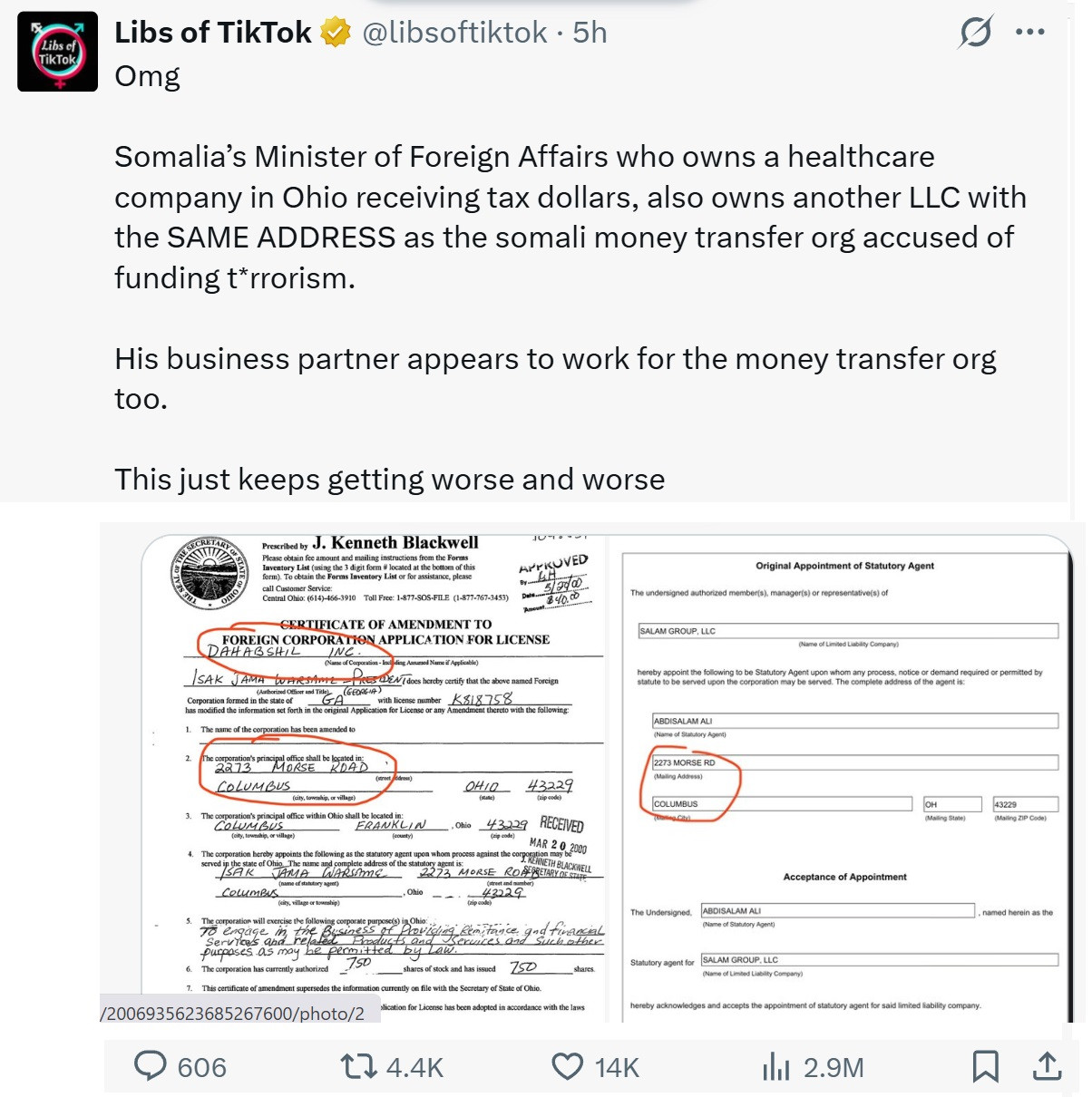The width and height of the screenshot is (1092, 1097).
Task: Open the three-dot more options menu
Action: point(1030,33)
